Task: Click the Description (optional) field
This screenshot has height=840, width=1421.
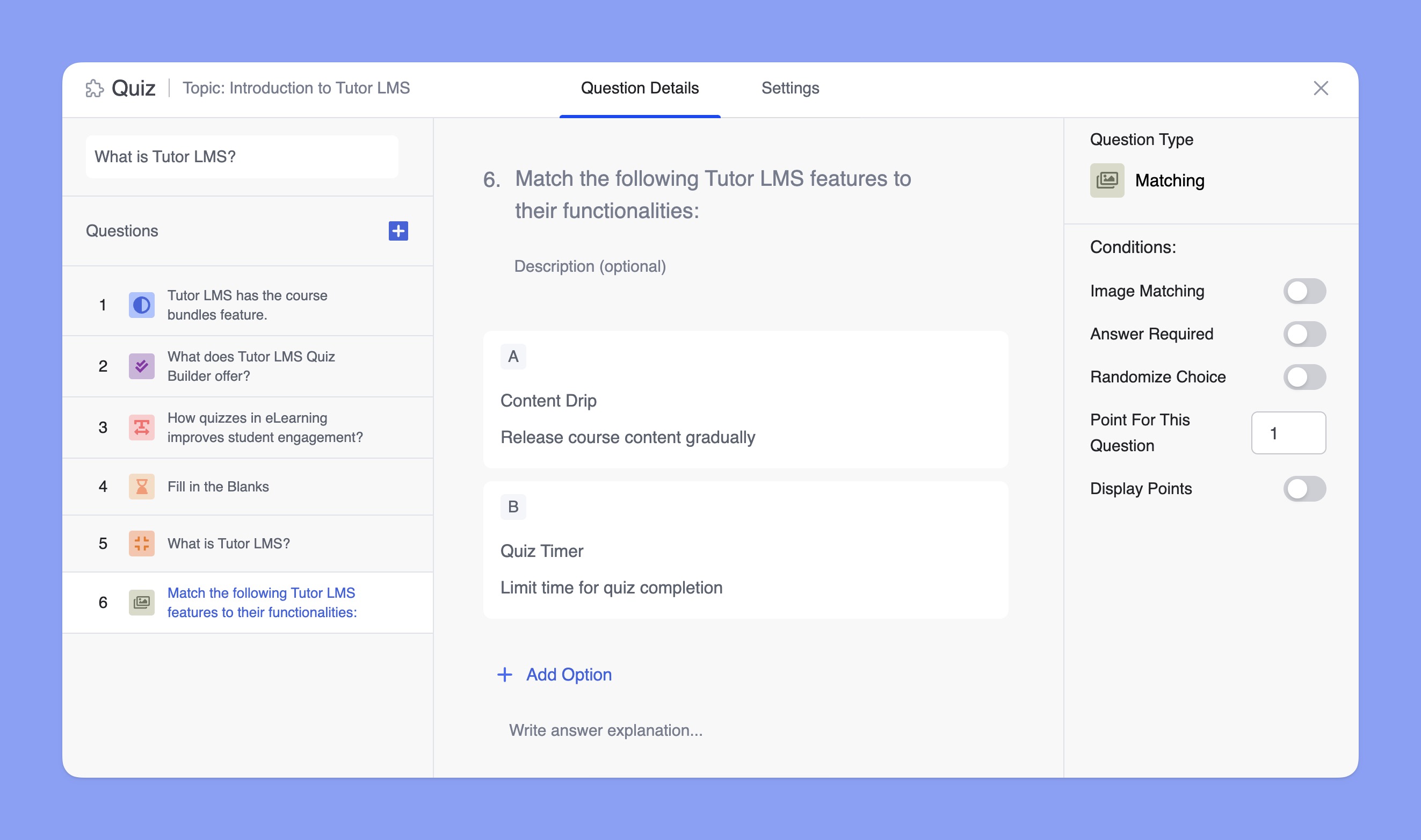Action: (x=590, y=266)
